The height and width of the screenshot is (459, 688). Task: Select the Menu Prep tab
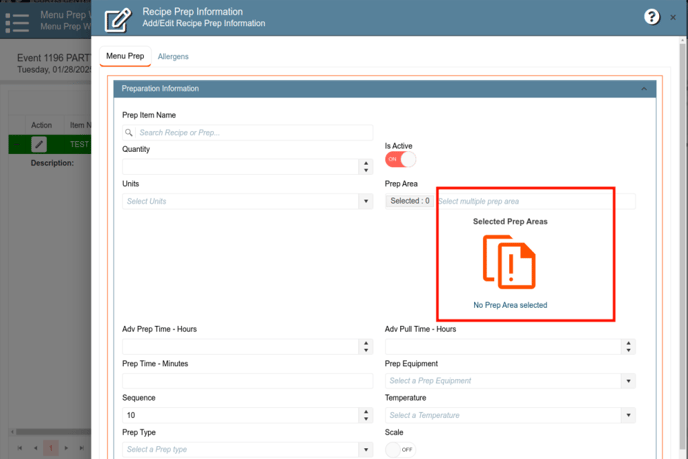(x=125, y=57)
